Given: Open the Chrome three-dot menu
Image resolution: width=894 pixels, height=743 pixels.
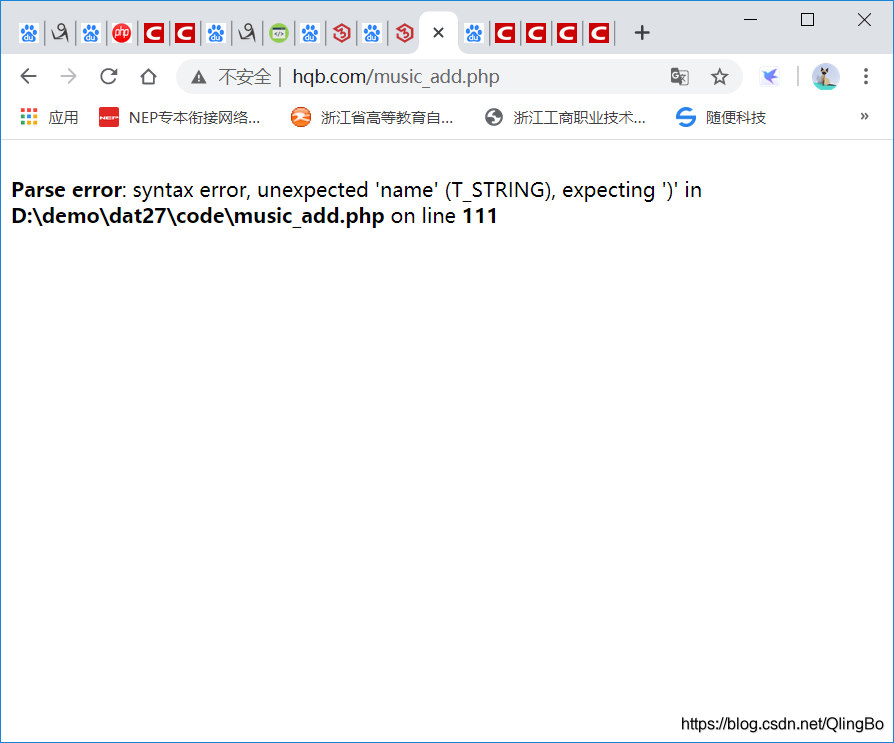Looking at the screenshot, I should click(865, 76).
